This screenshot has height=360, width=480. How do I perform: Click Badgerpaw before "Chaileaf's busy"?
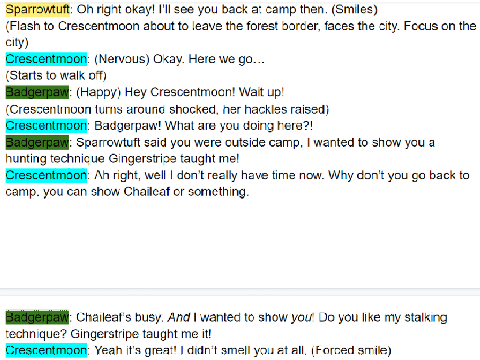[x=37, y=317]
